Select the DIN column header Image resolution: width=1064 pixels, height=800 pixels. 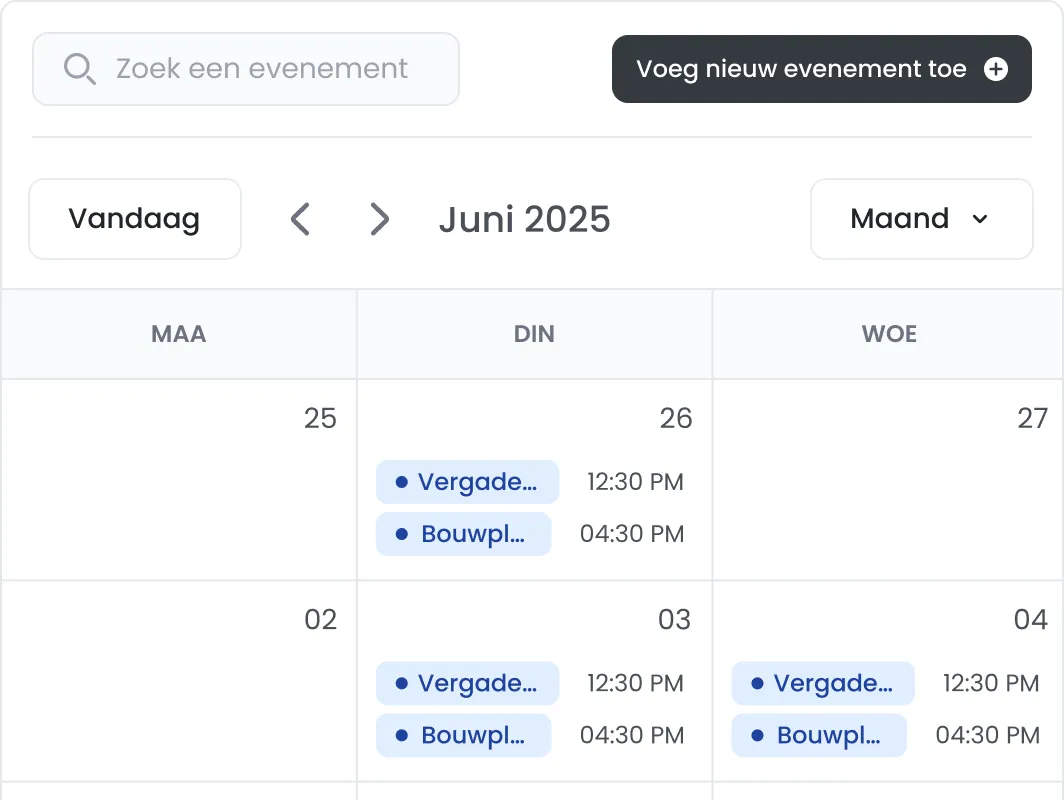click(x=534, y=334)
